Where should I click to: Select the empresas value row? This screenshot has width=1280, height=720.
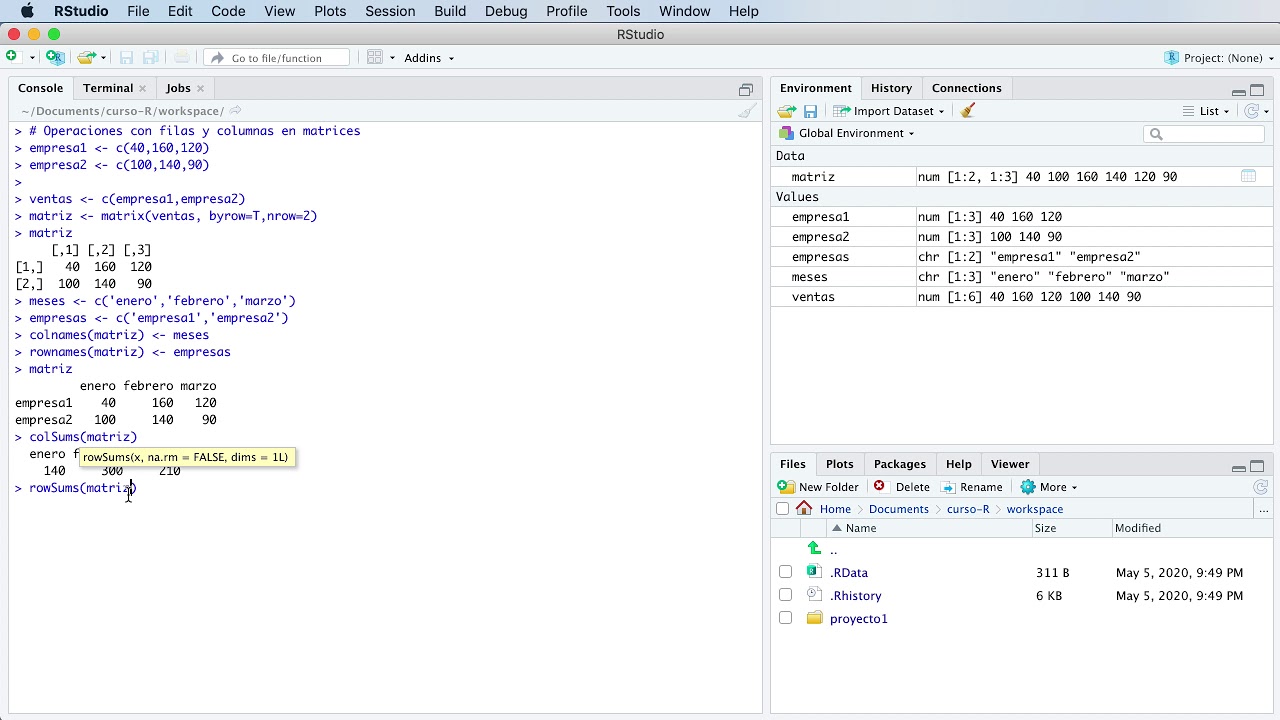point(1021,257)
